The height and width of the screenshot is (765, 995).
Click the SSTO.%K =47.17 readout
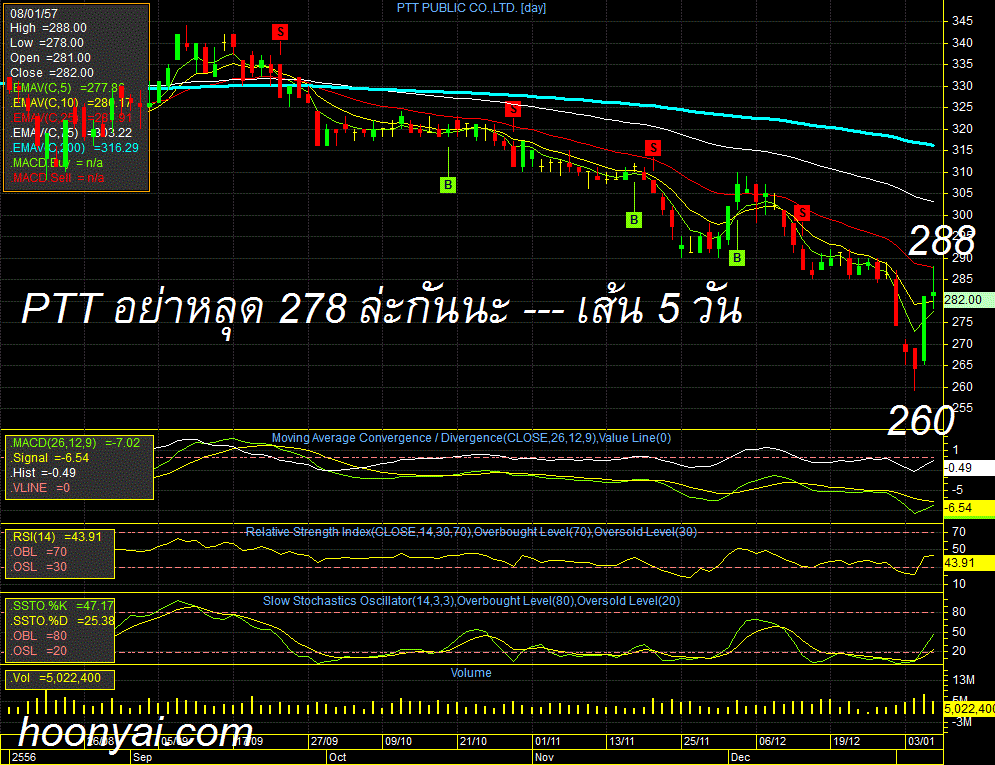(x=62, y=606)
